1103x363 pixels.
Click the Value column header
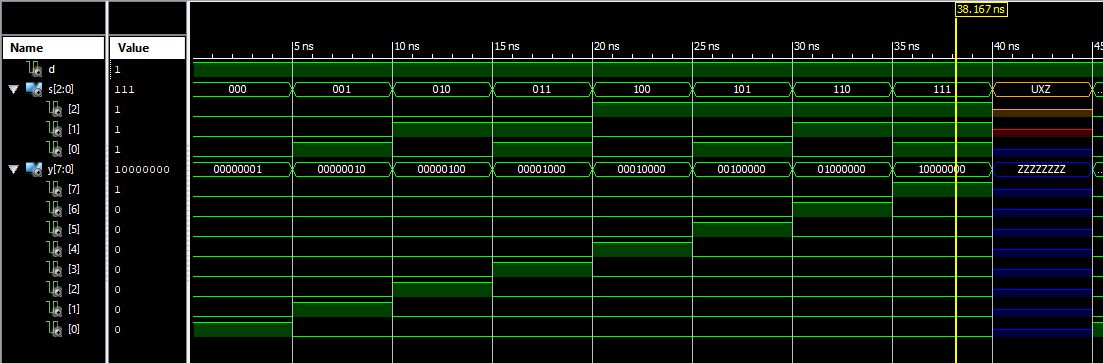pos(148,48)
